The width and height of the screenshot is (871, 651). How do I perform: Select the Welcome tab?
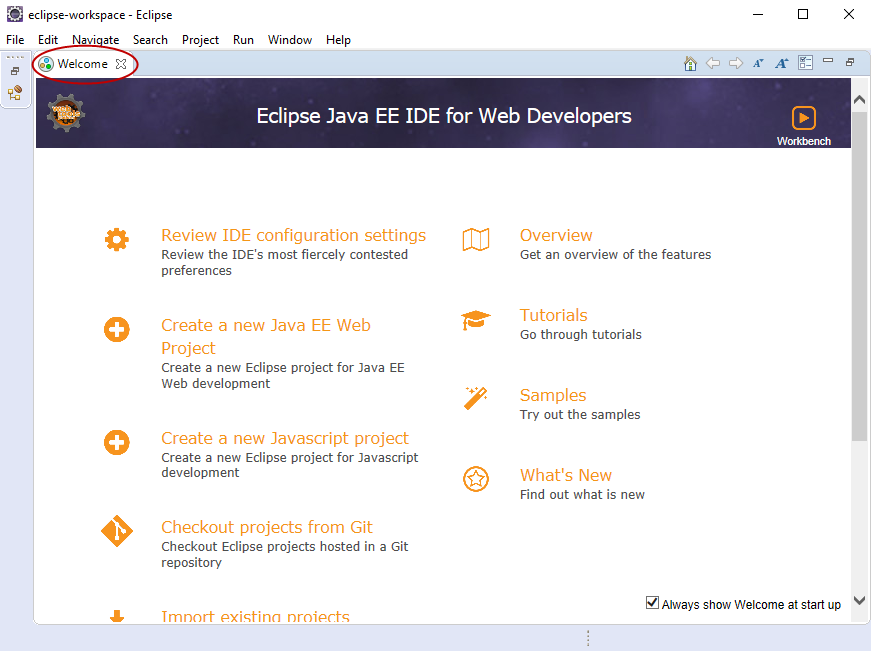[82, 64]
